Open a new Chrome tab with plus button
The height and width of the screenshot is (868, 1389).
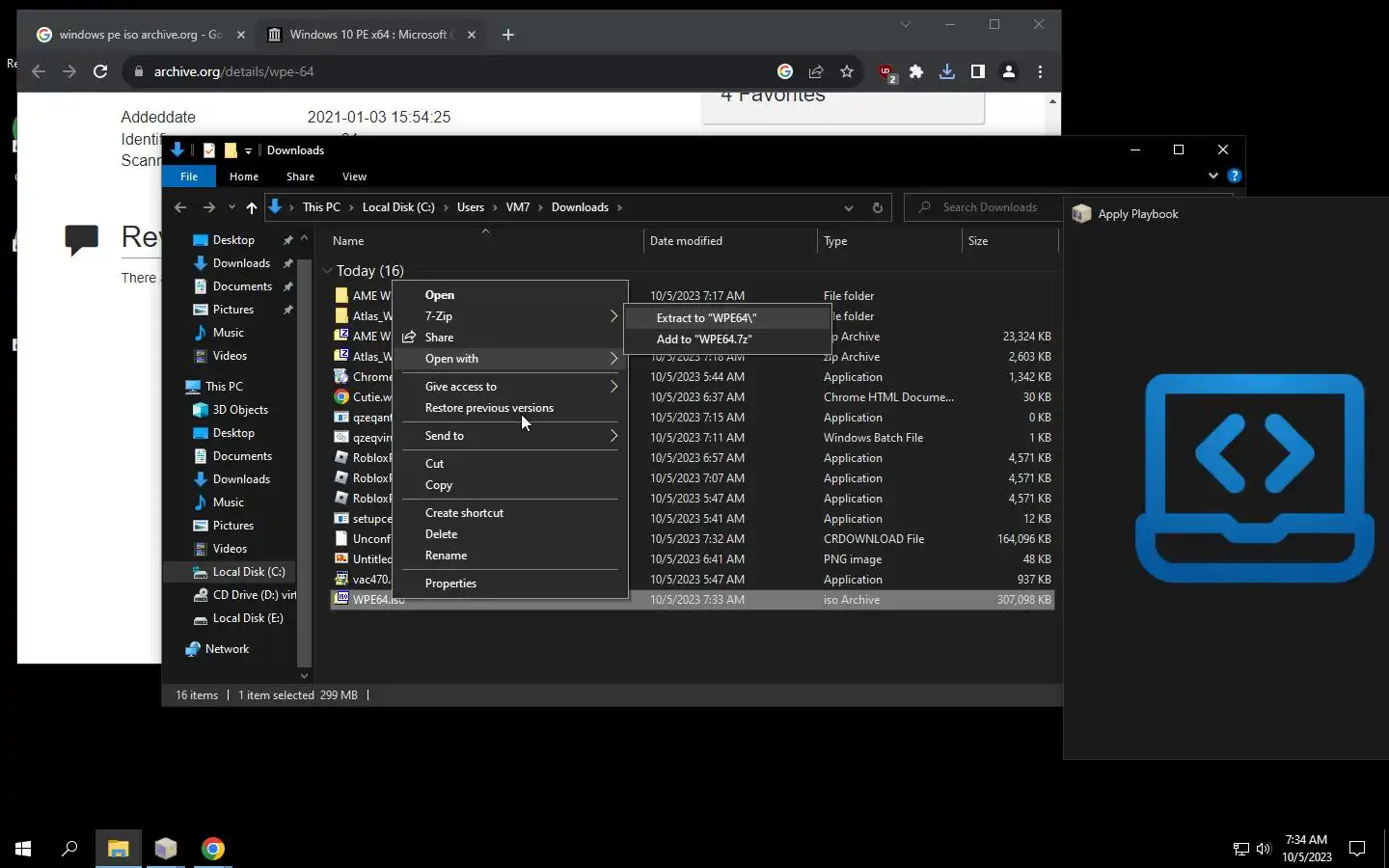508,35
